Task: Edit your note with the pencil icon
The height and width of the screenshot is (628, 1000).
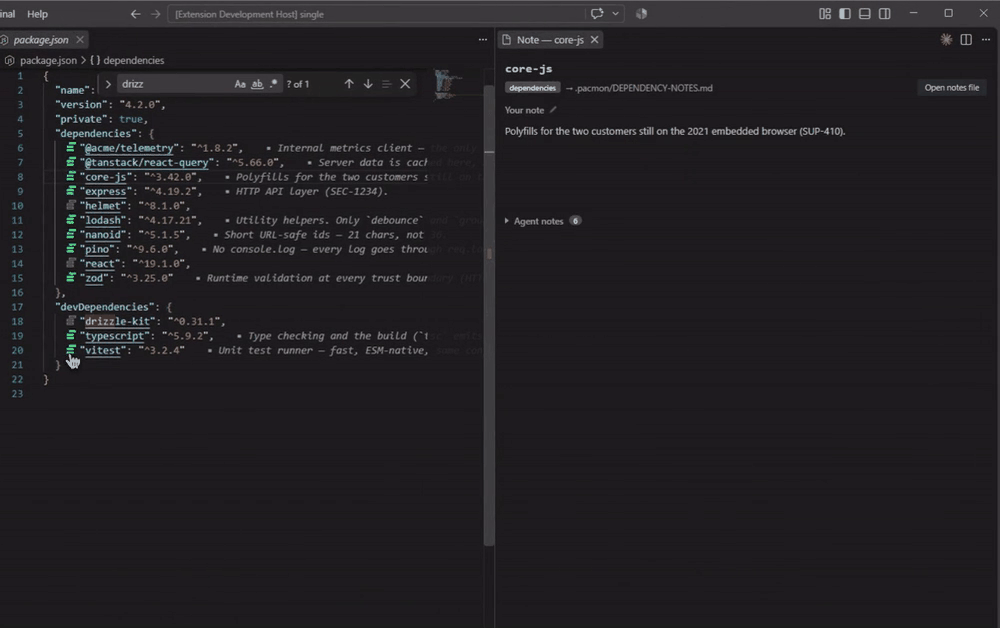Action: pos(554,110)
